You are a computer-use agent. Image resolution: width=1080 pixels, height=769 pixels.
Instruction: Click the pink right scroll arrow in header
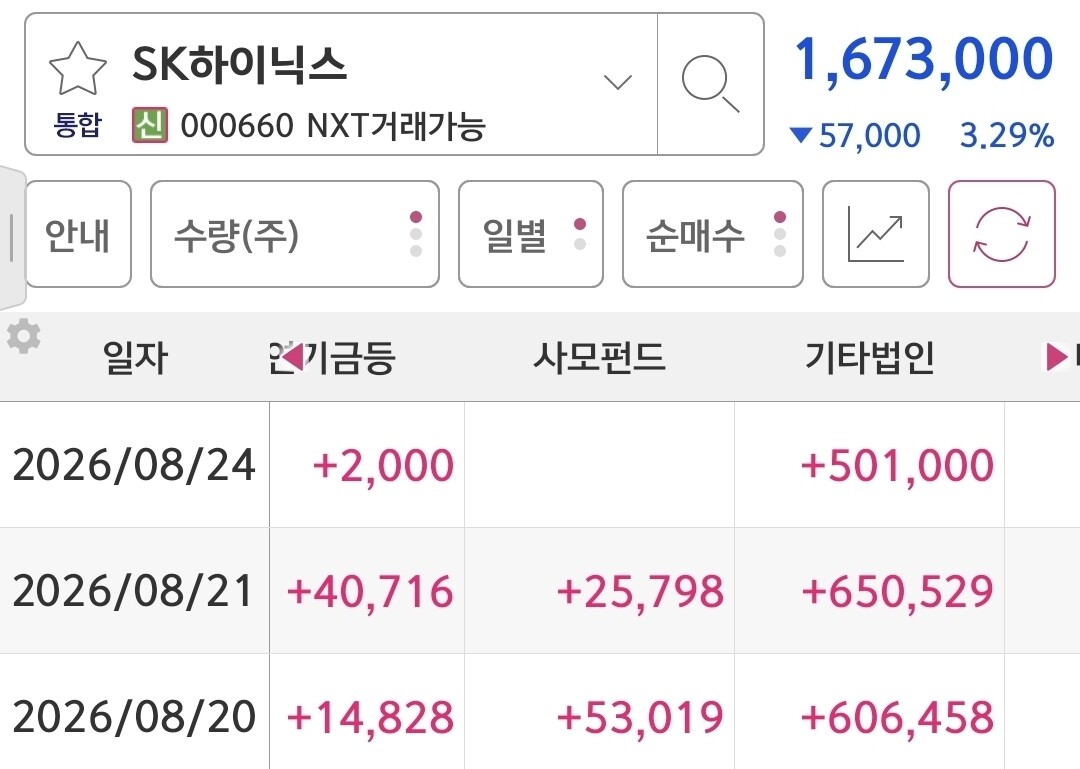pyautogui.click(x=1057, y=357)
